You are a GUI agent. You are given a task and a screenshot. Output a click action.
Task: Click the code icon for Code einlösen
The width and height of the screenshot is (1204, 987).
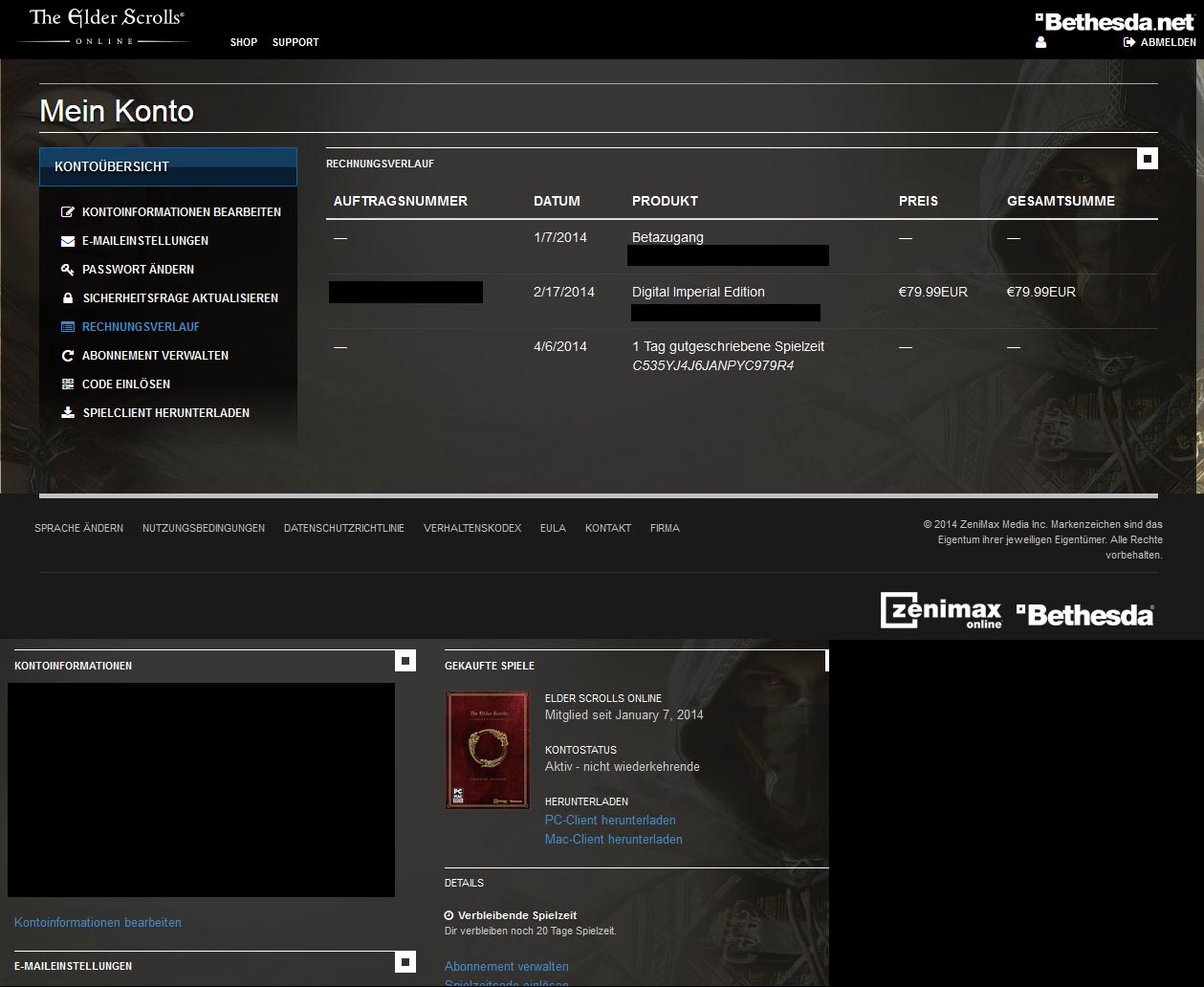tap(67, 384)
